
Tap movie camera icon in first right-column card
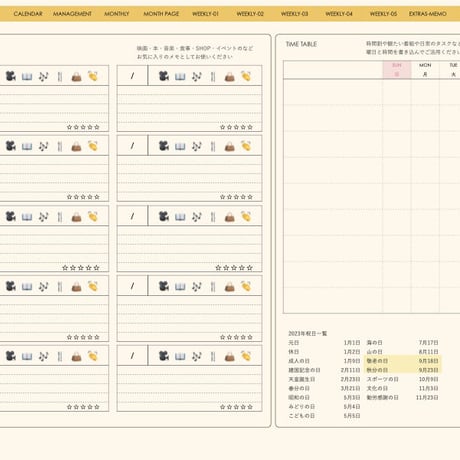[164, 76]
